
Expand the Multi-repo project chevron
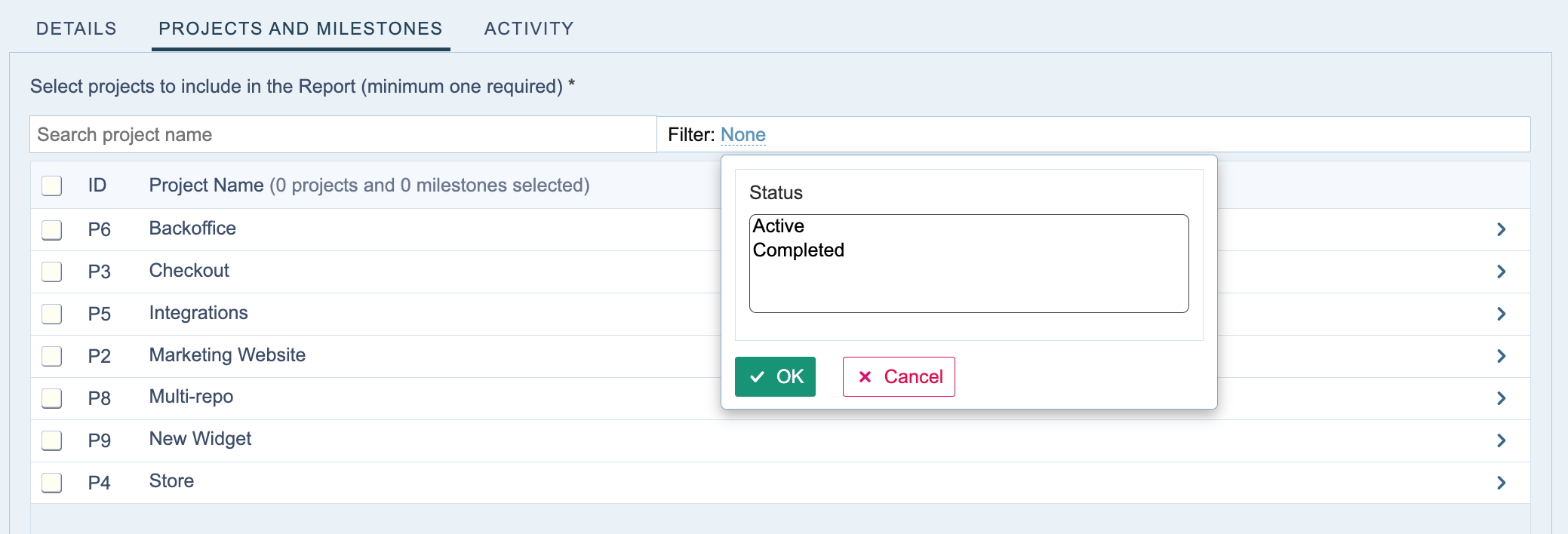click(x=1501, y=398)
